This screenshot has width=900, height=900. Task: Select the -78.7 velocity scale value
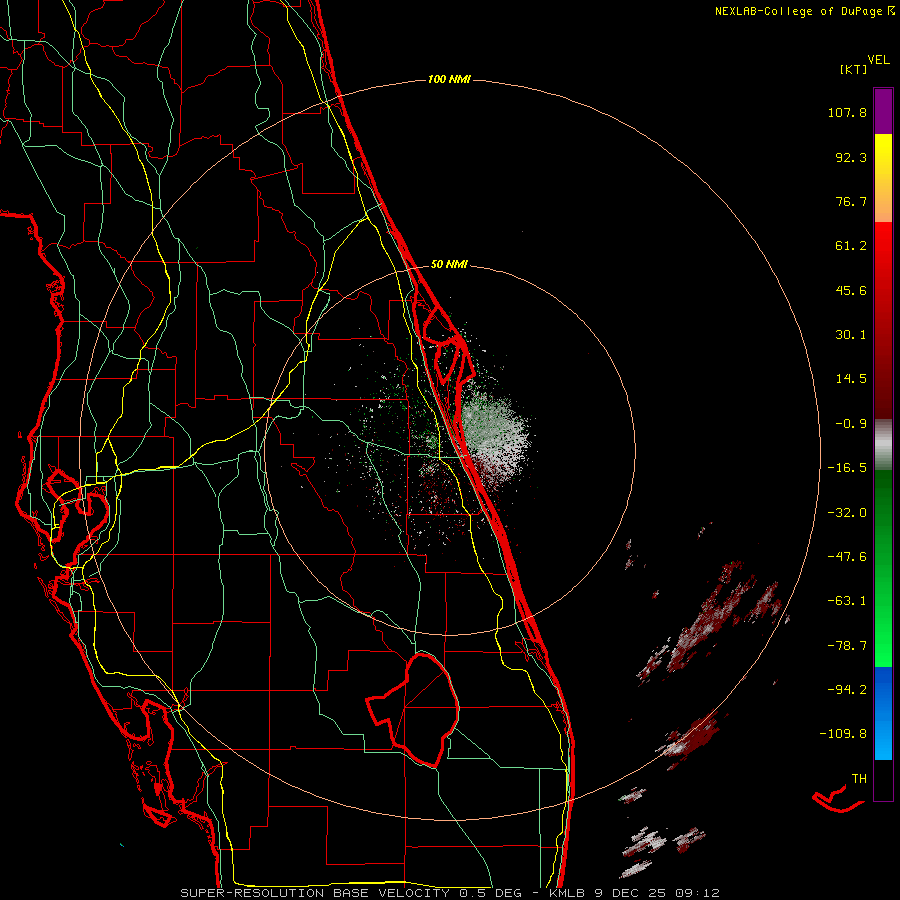pos(847,646)
